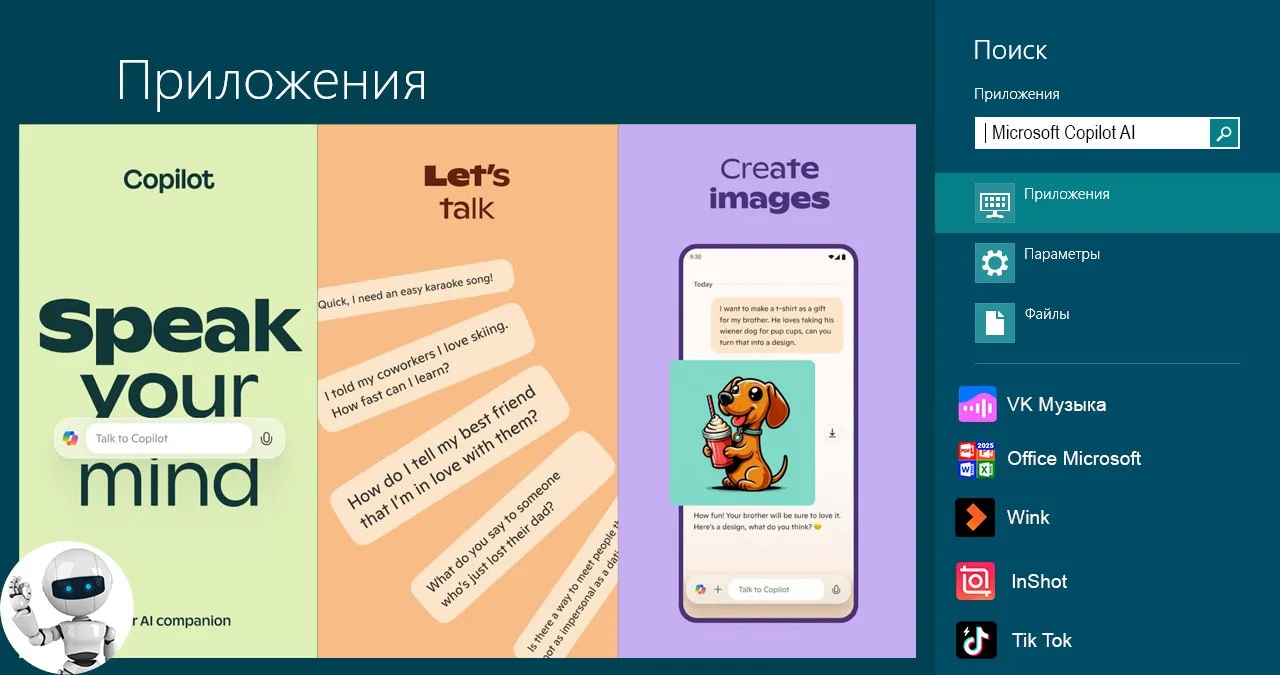Launch the InShot app icon

975,581
